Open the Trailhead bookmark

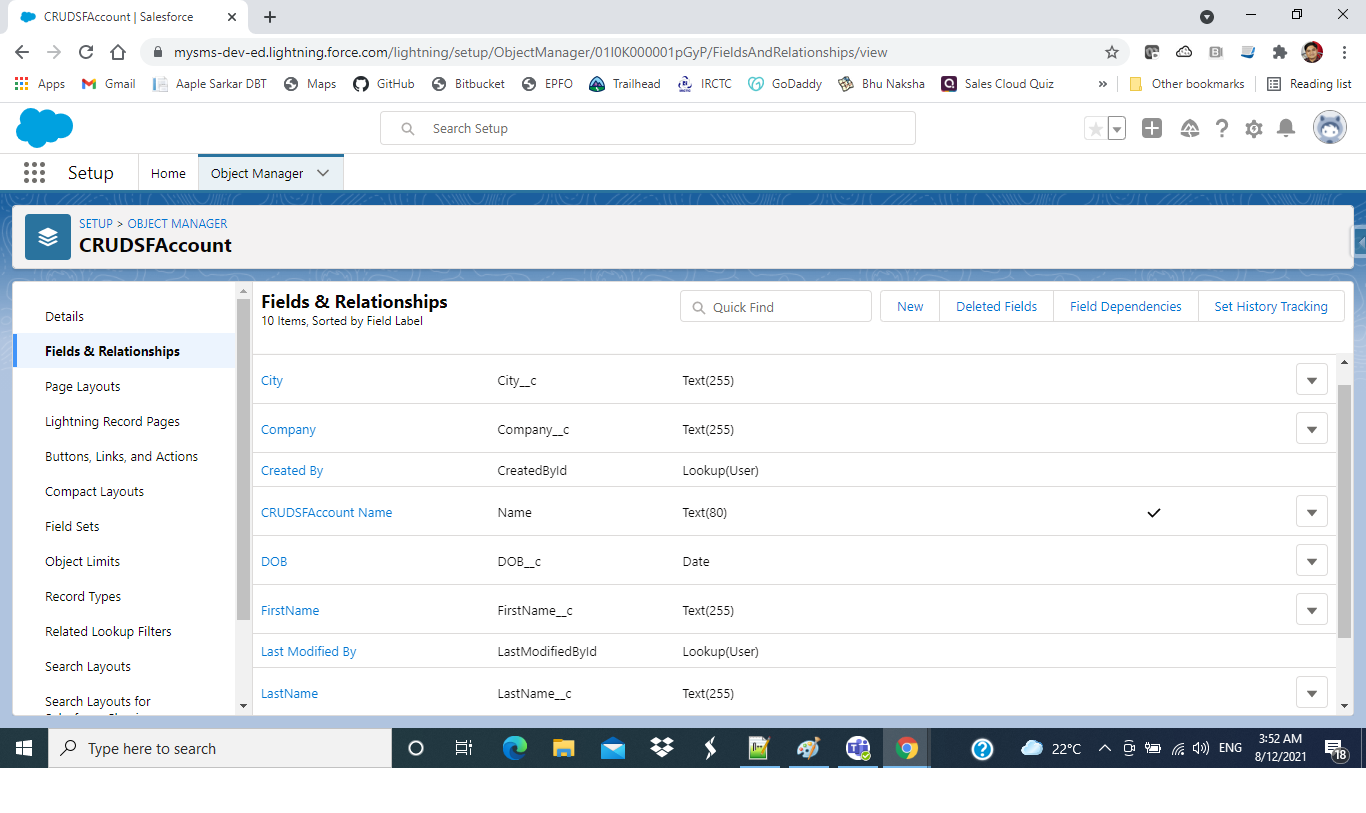coord(625,84)
